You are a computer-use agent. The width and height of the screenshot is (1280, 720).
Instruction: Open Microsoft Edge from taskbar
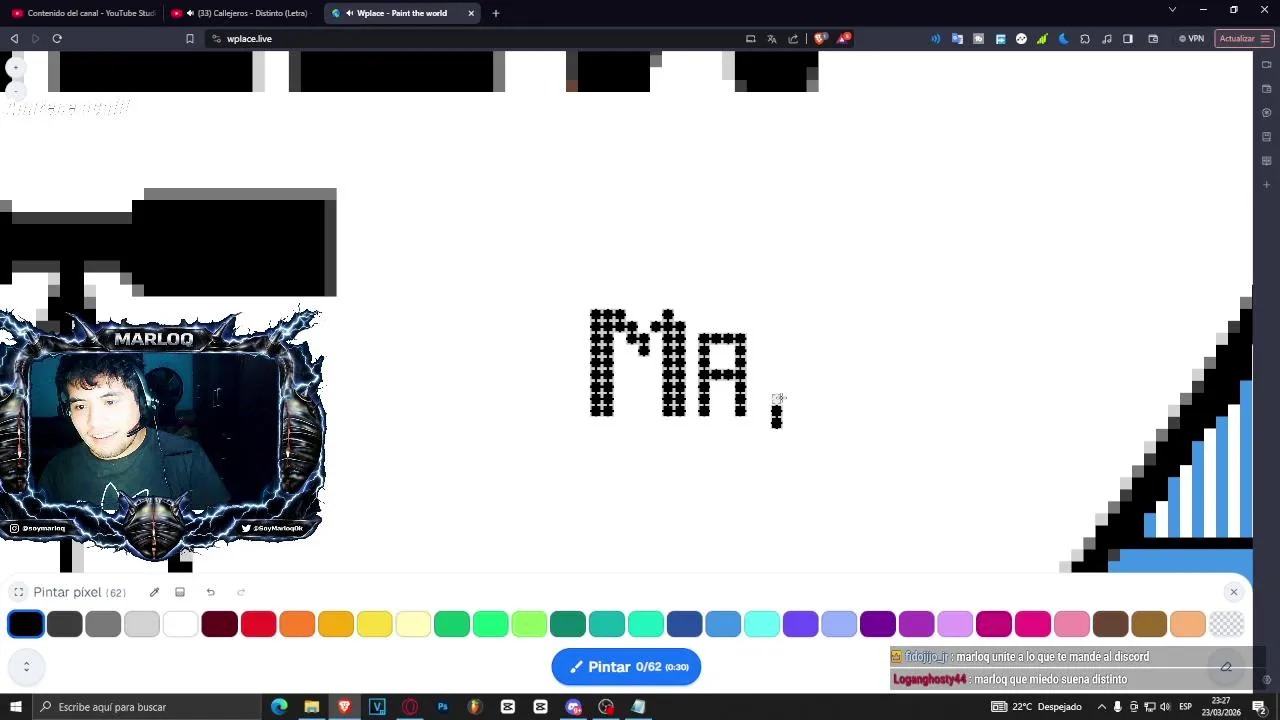[x=279, y=707]
